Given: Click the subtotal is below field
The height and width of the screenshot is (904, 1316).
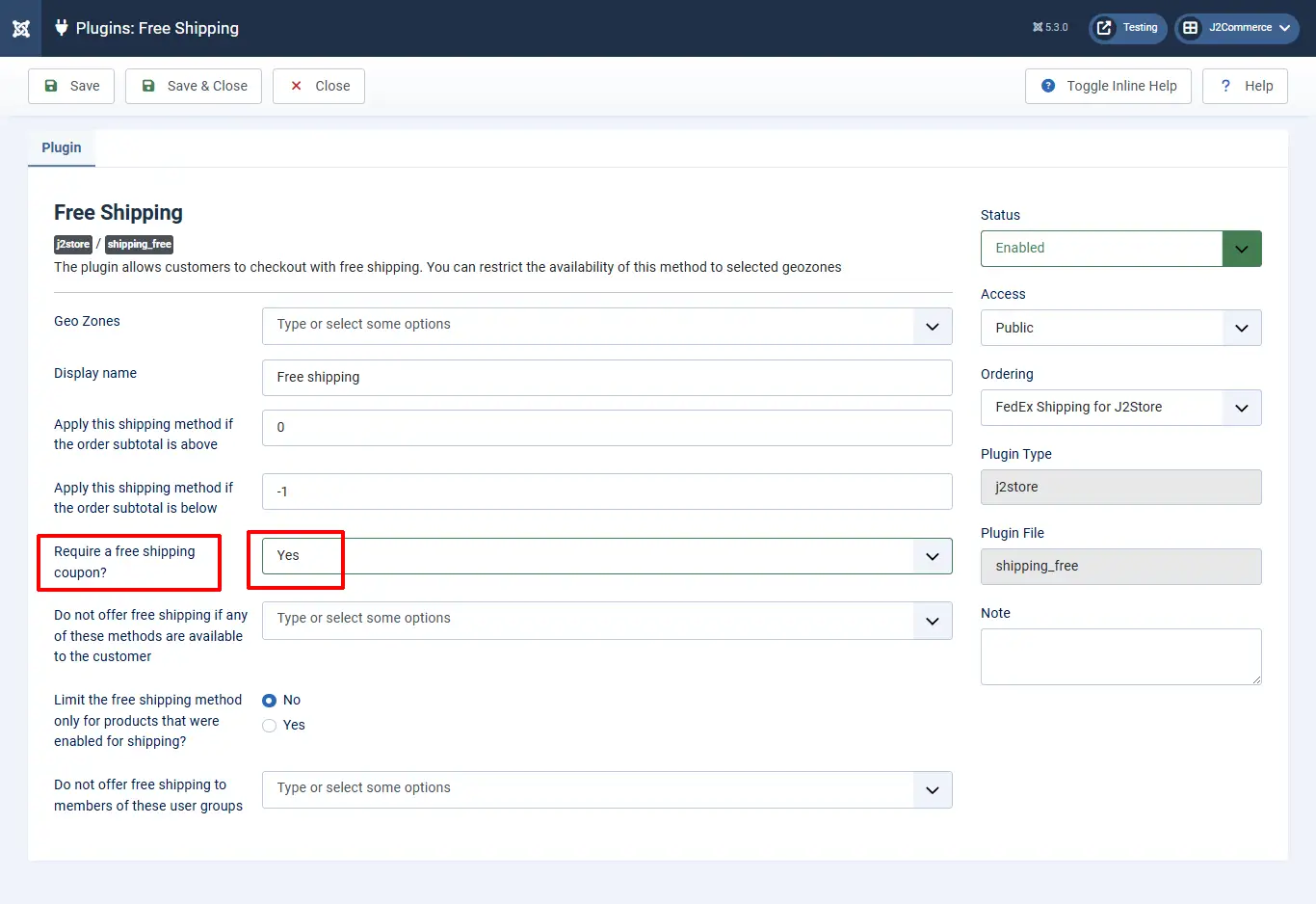Looking at the screenshot, I should [607, 492].
